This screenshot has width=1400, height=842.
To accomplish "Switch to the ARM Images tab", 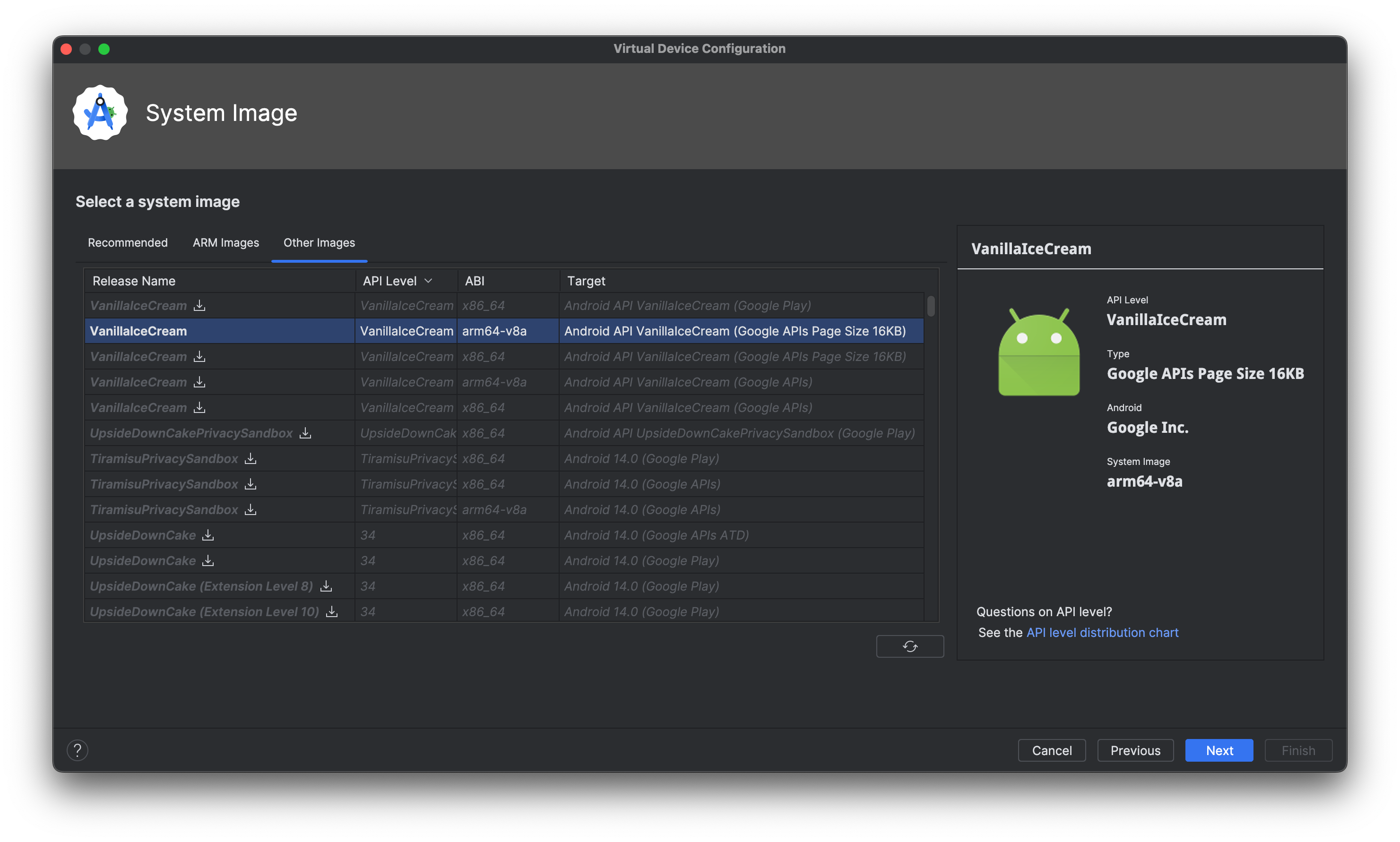I will tap(225, 242).
